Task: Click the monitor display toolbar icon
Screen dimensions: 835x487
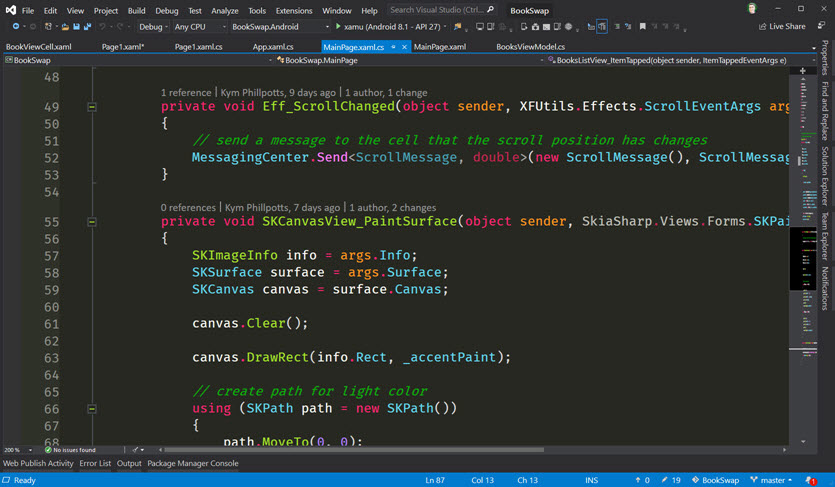Action: tap(479, 27)
